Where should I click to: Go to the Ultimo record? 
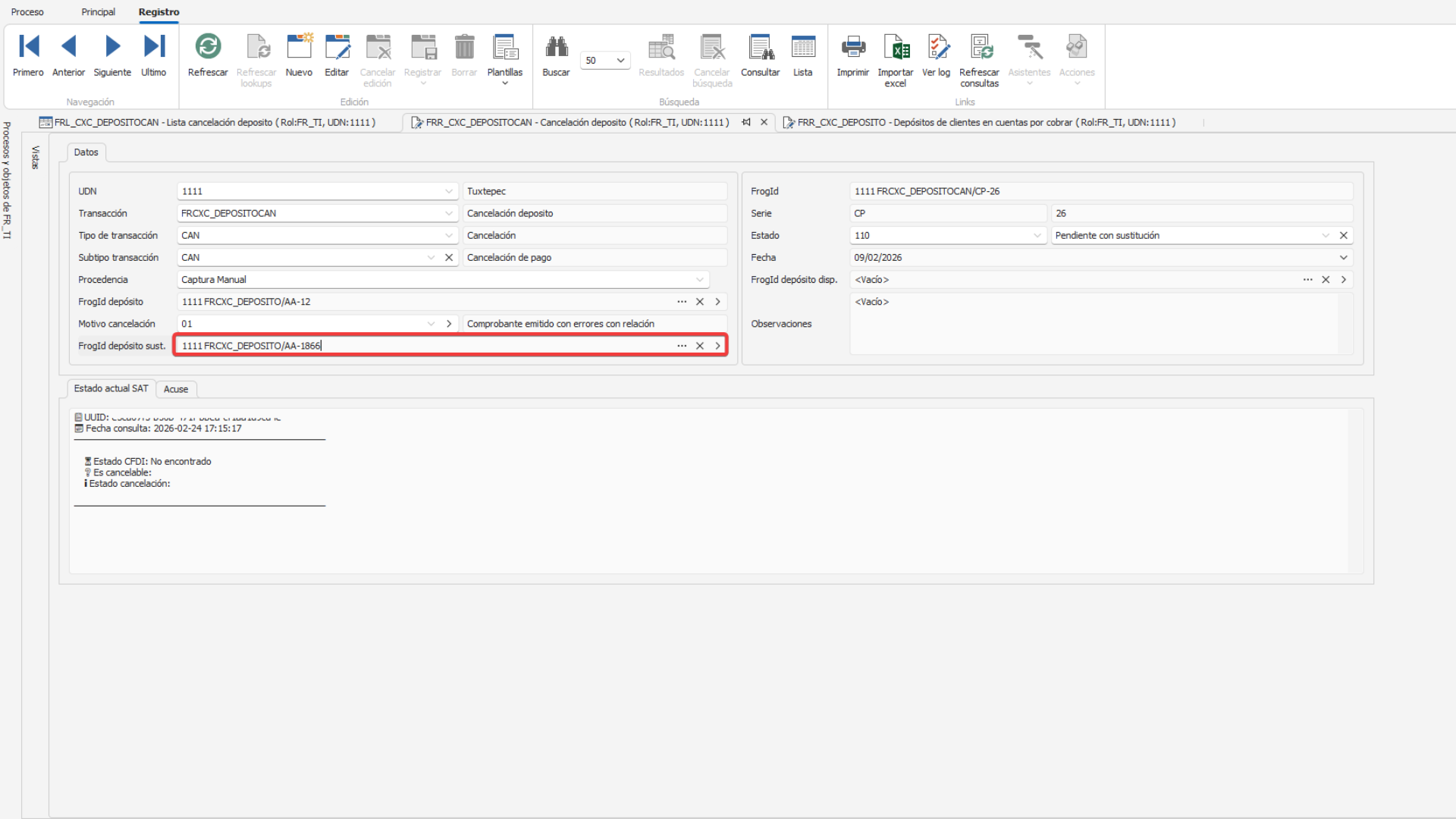[154, 47]
